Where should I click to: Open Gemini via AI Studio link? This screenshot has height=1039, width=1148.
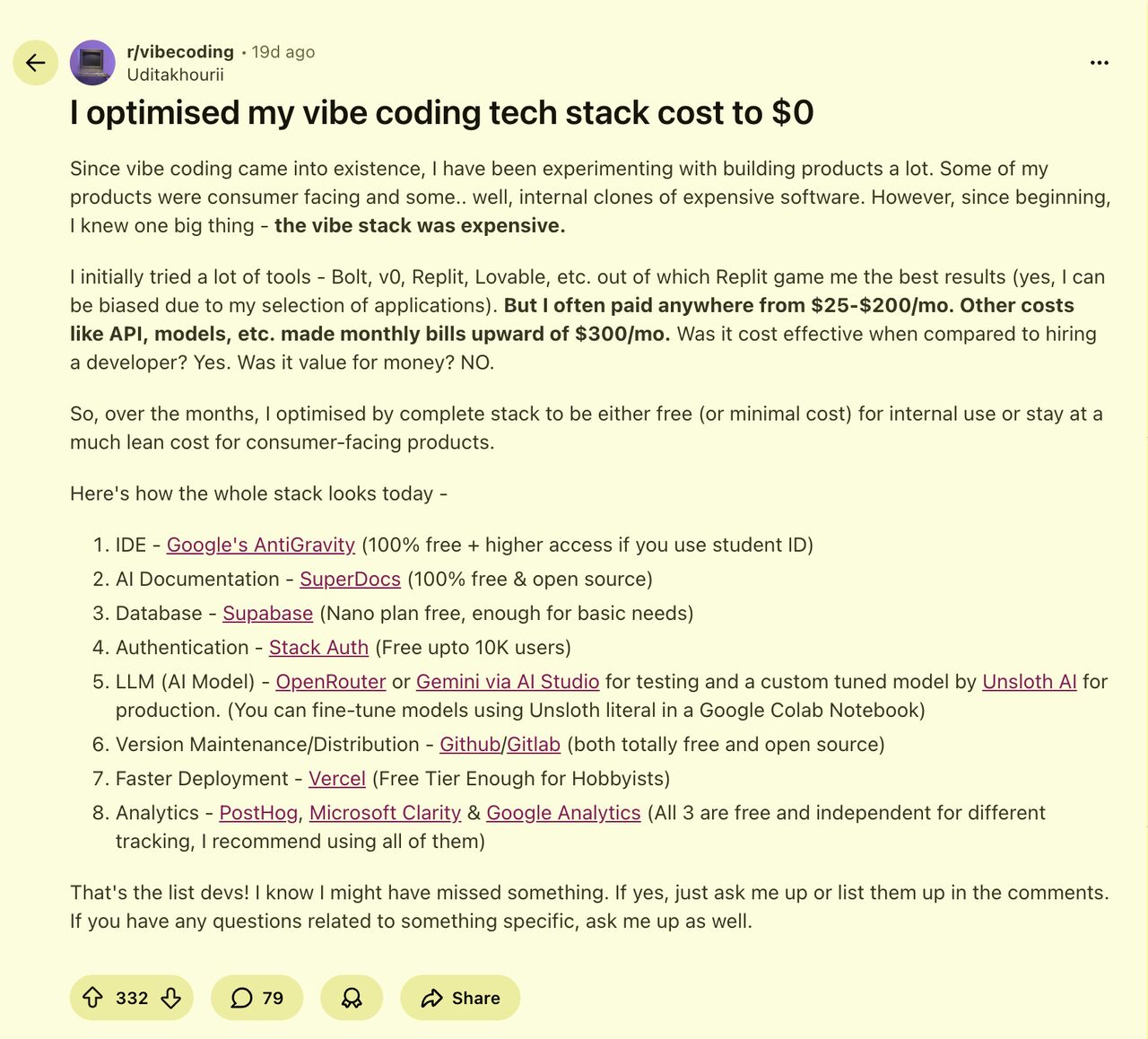coord(507,681)
